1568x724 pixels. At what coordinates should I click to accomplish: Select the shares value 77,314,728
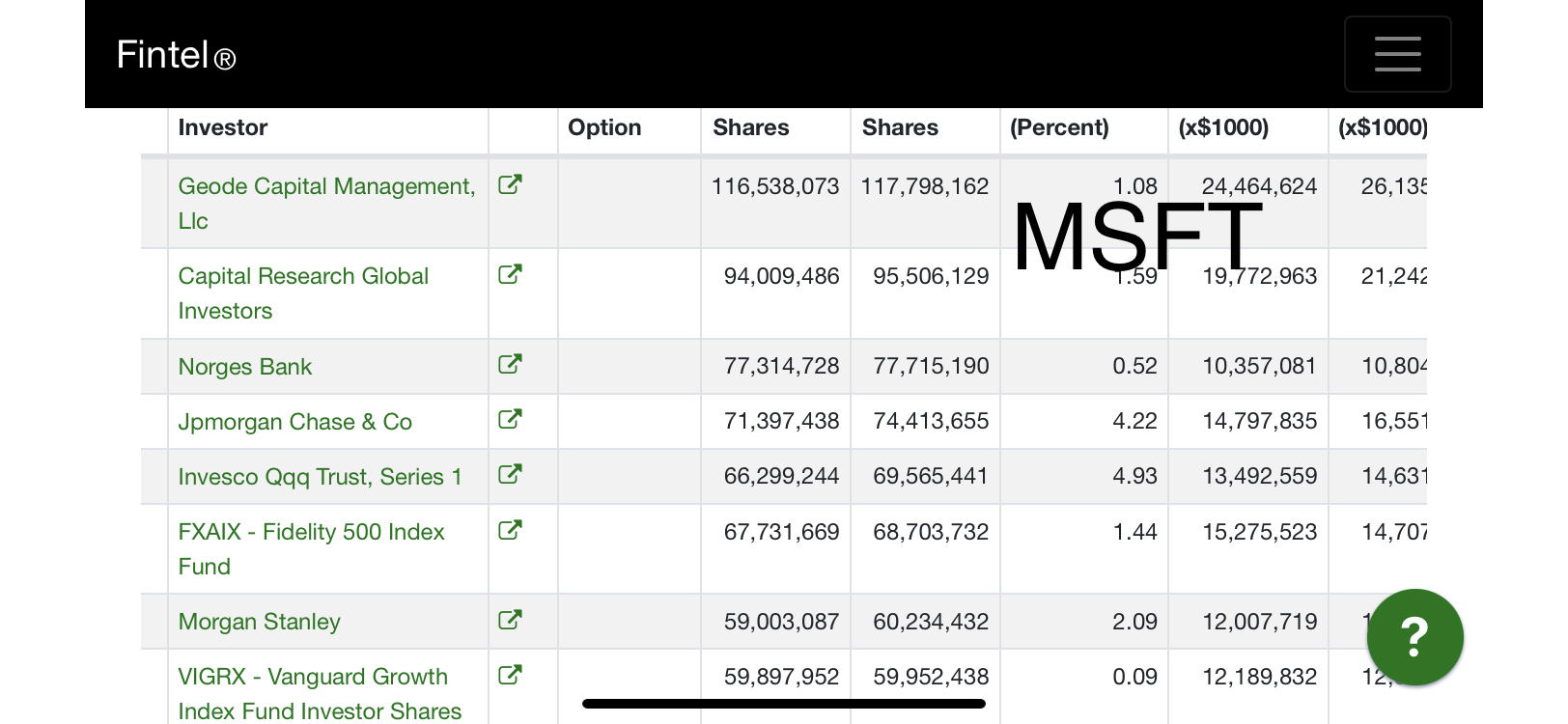tap(782, 366)
